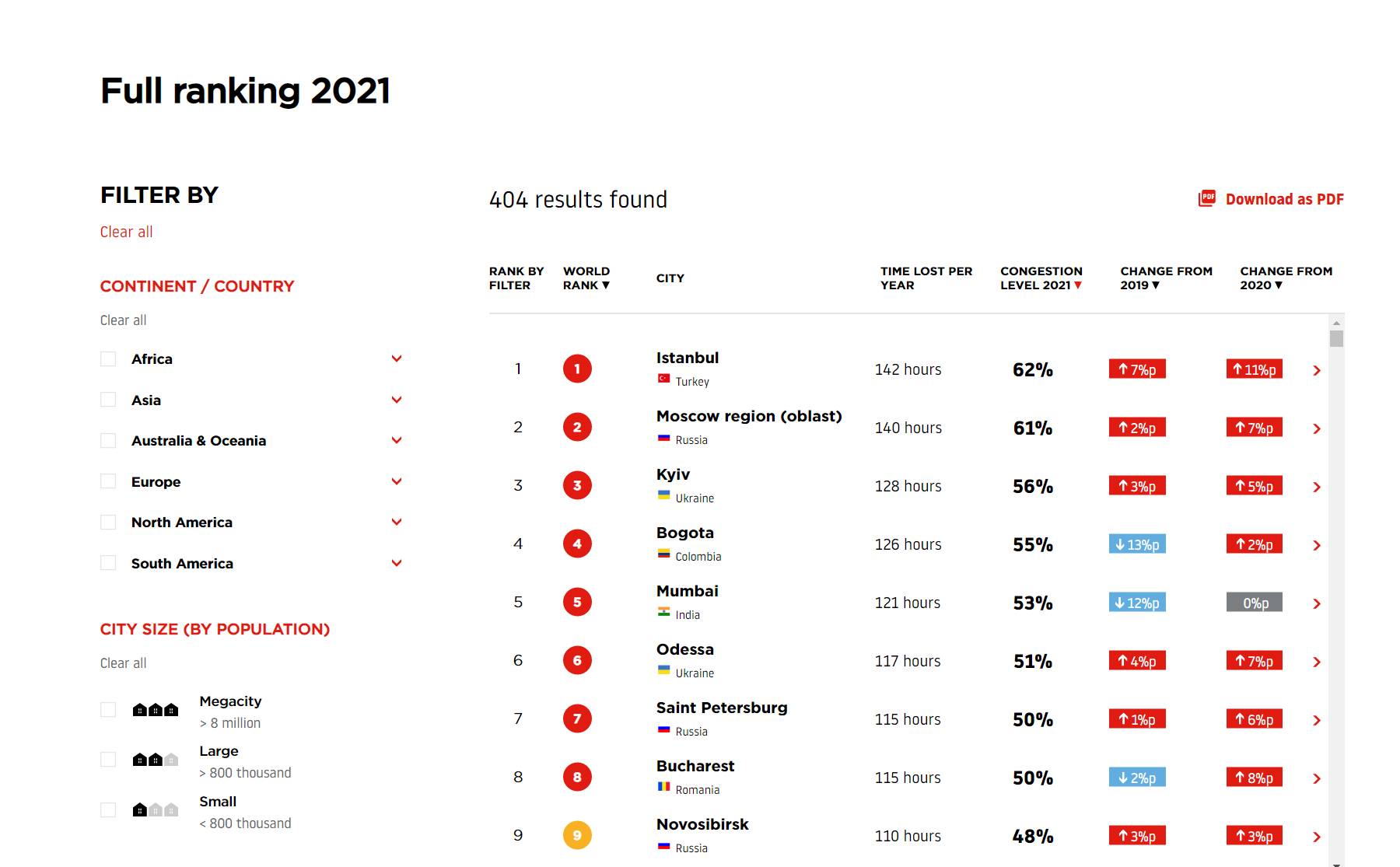This screenshot has width=1400, height=867.
Task: Click the Small city houses icon
Action: coord(156,810)
